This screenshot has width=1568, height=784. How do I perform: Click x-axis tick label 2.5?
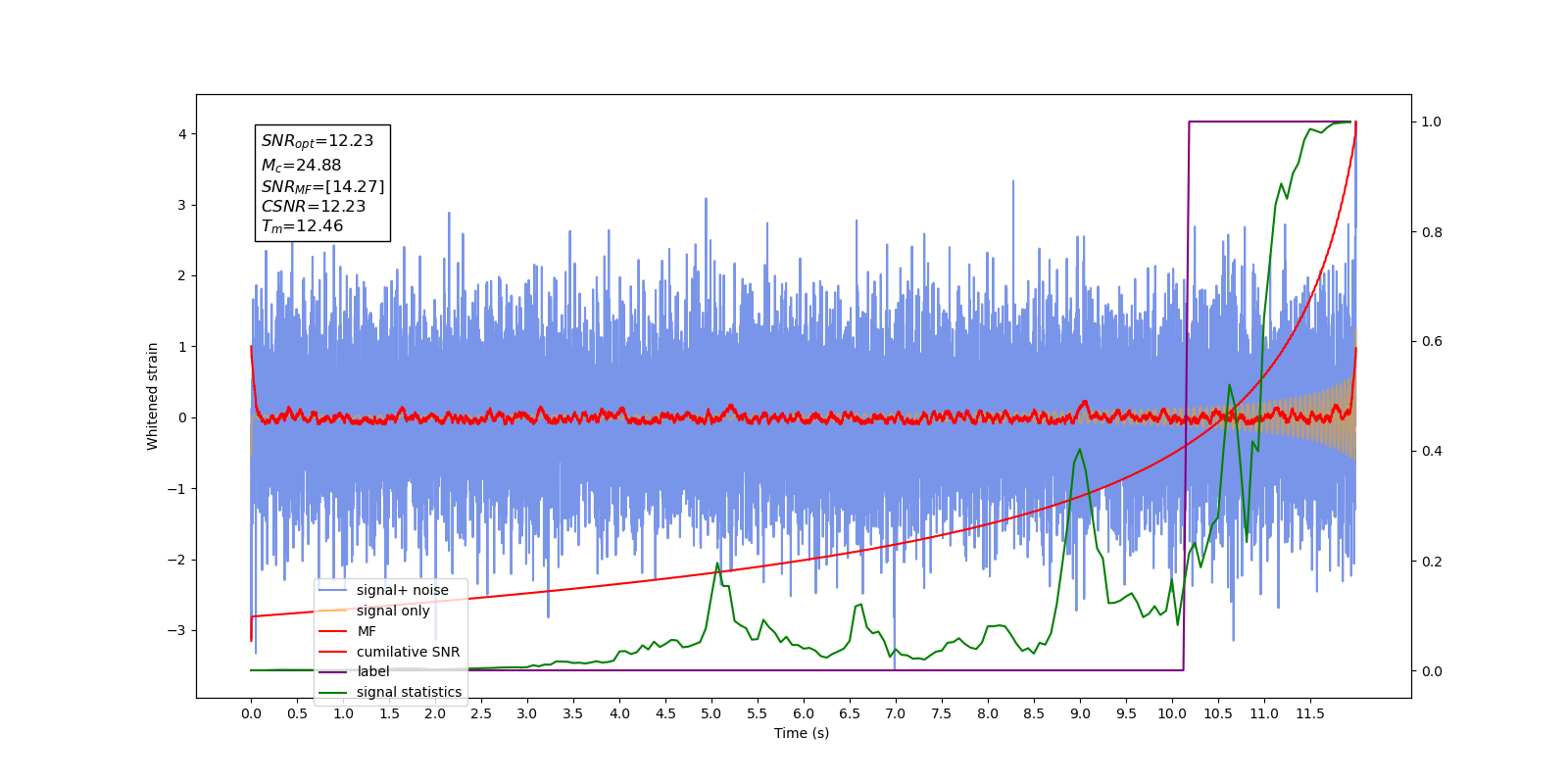[x=481, y=713]
